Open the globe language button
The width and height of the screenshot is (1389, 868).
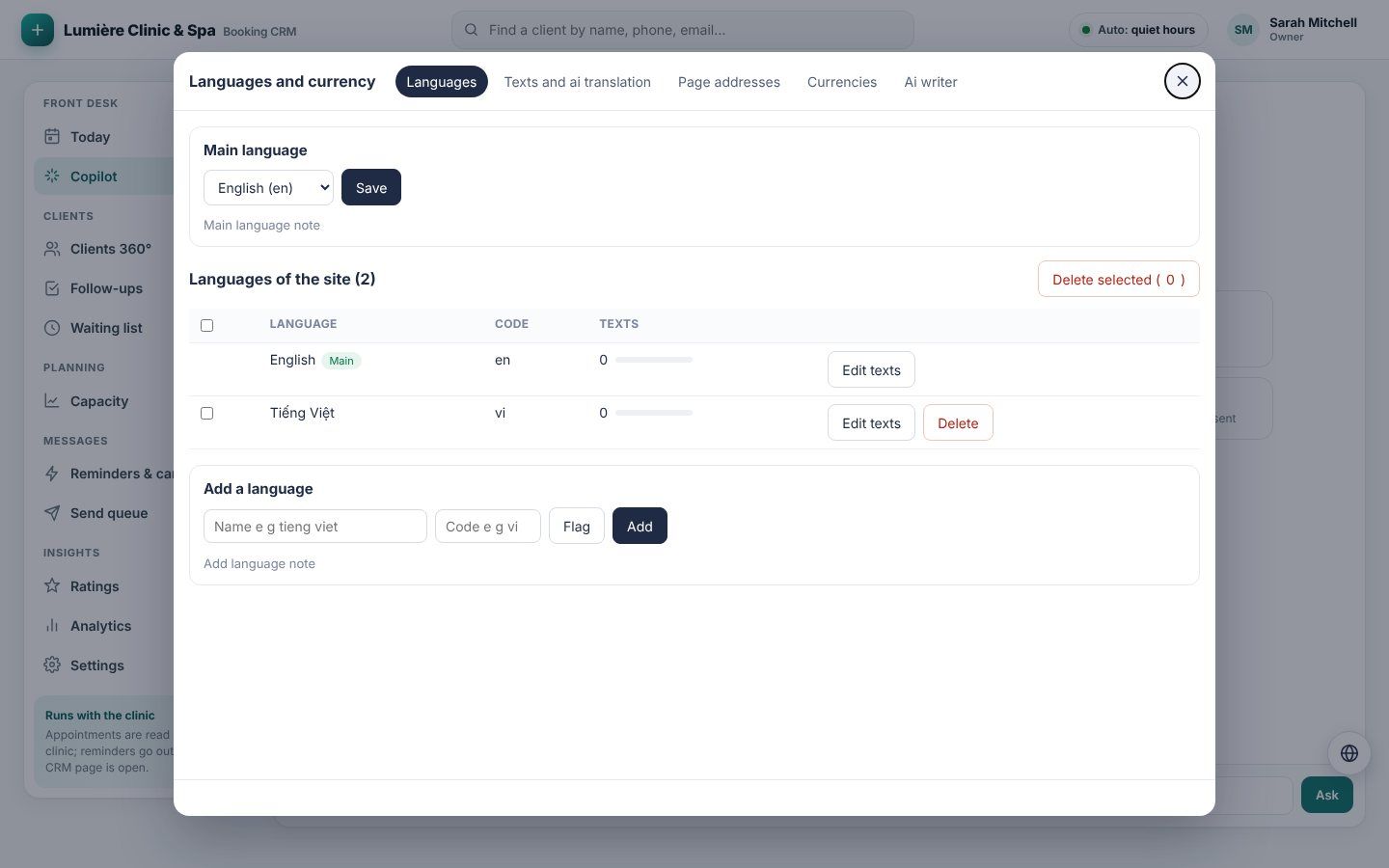(x=1349, y=753)
